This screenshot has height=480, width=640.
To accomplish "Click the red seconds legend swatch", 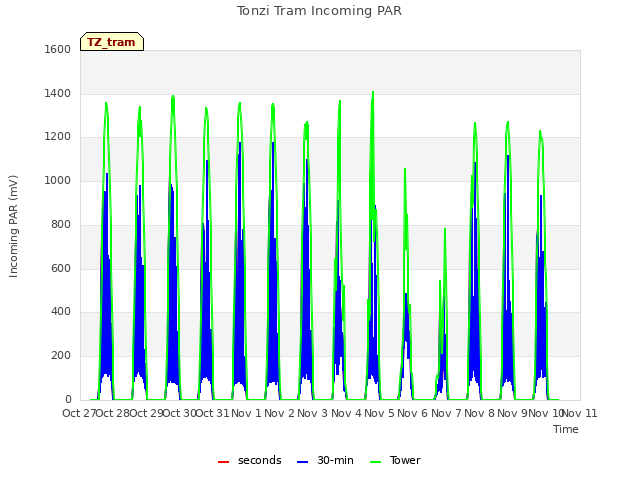I will 224,462.
